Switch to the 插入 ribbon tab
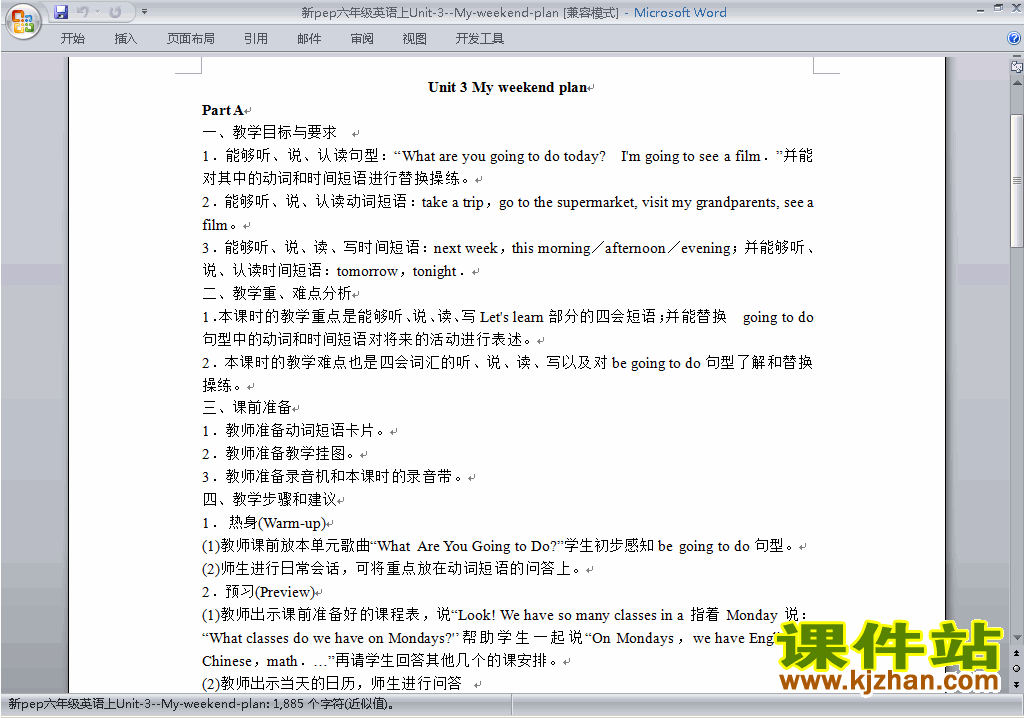The width and height of the screenshot is (1024, 718). [x=125, y=39]
